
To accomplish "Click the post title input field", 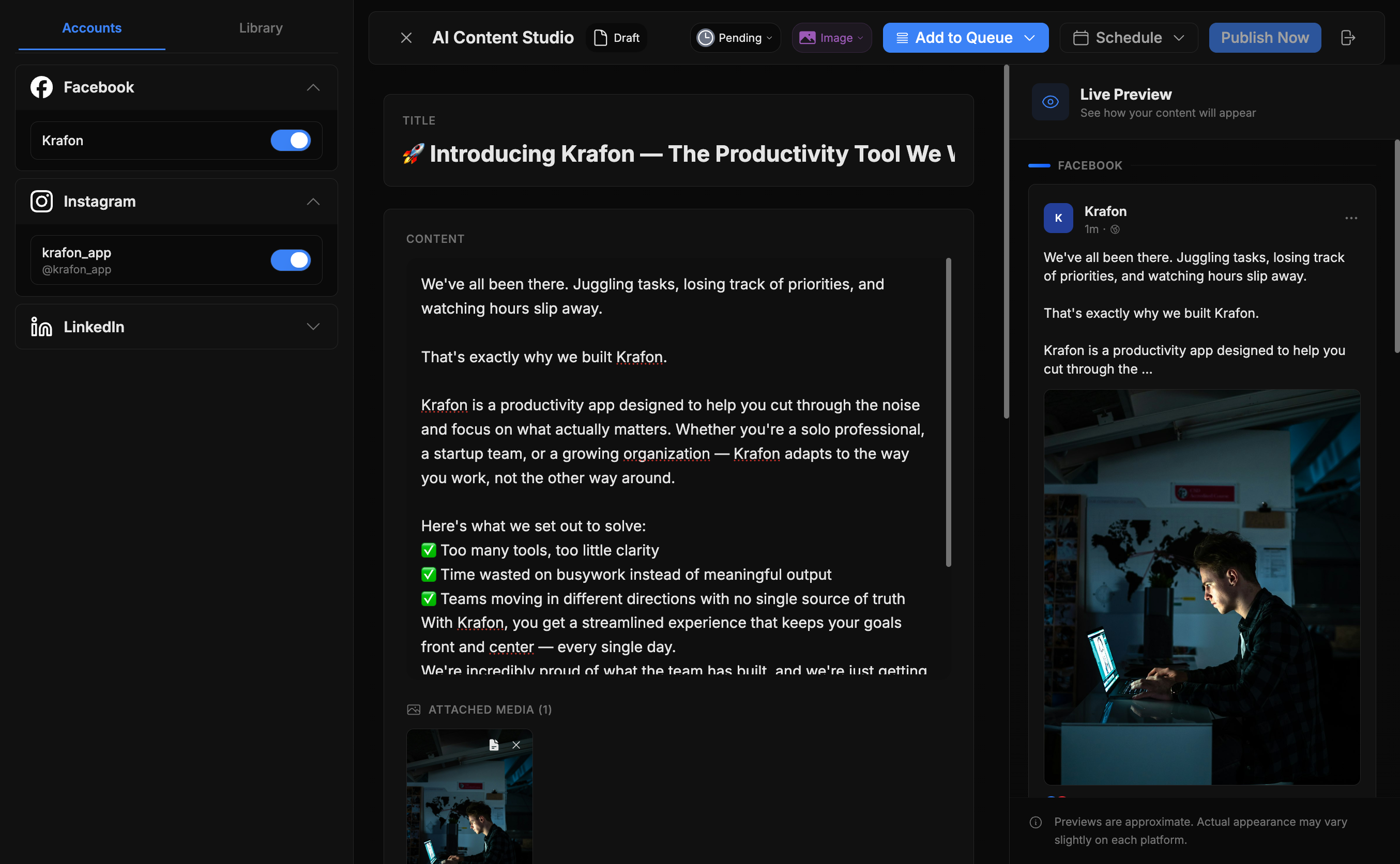I will click(678, 153).
